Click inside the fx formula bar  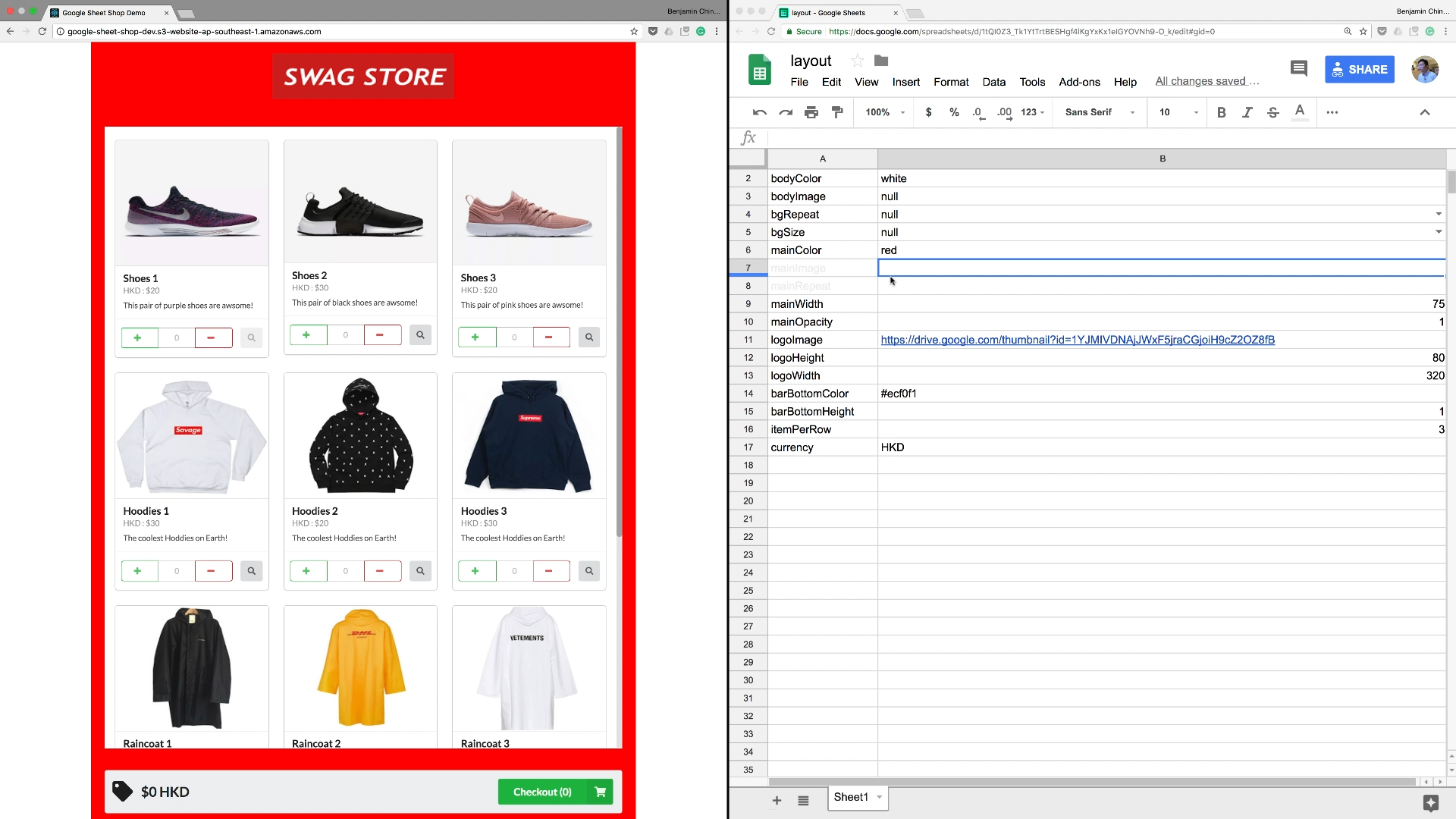[986, 137]
